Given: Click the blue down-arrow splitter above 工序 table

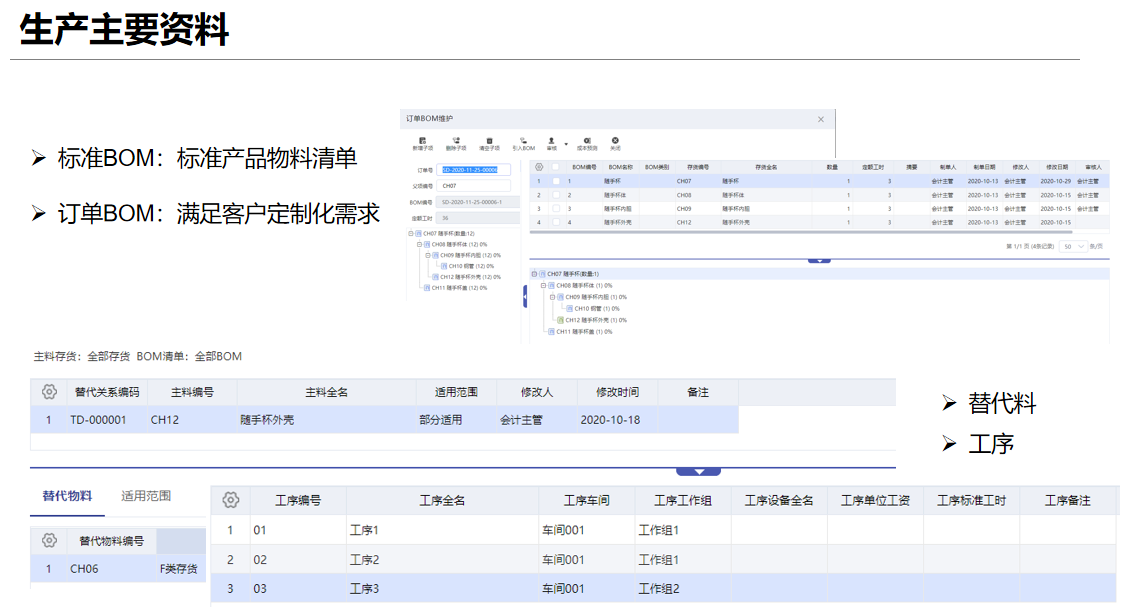Looking at the screenshot, I should coord(698,471).
